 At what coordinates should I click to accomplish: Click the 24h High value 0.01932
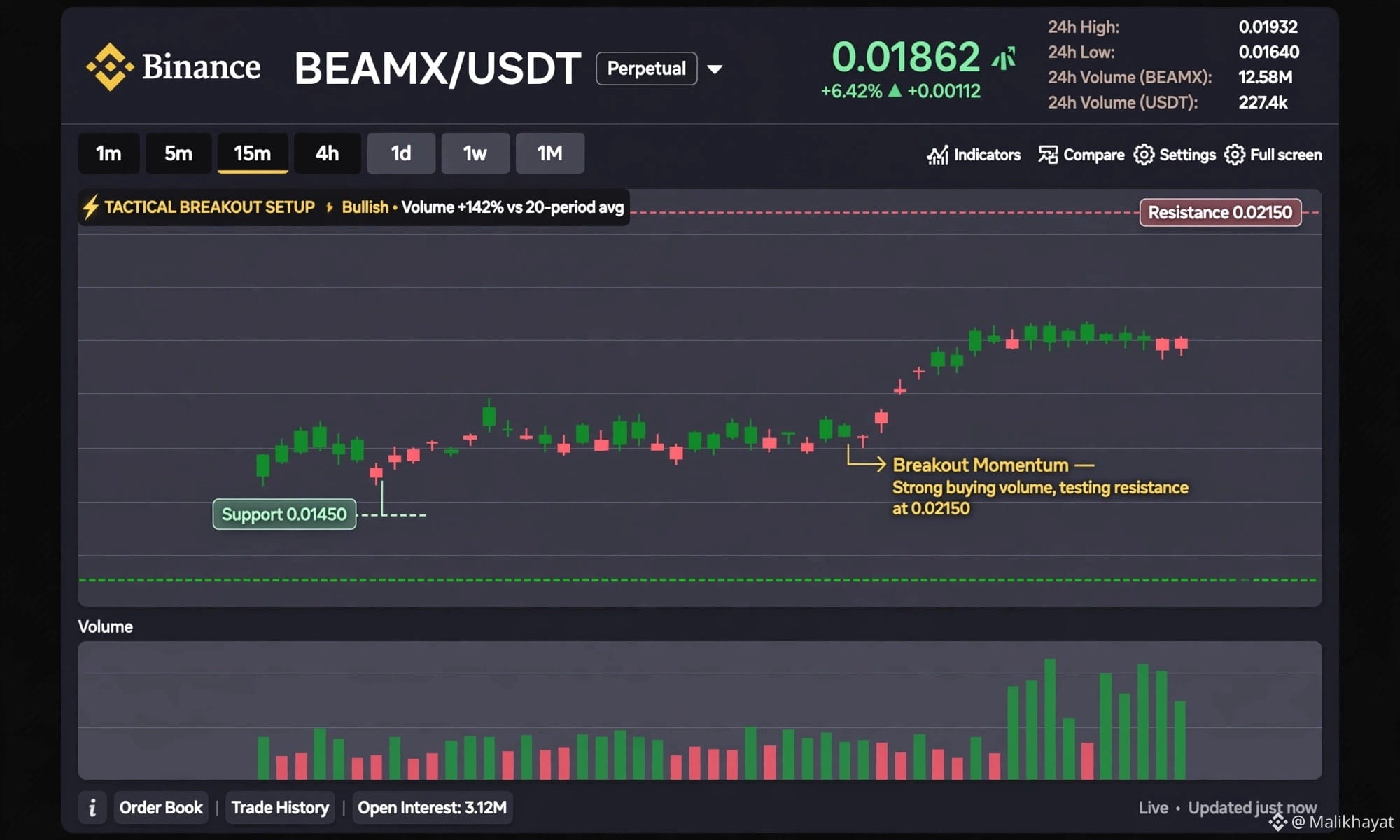[x=1268, y=27]
